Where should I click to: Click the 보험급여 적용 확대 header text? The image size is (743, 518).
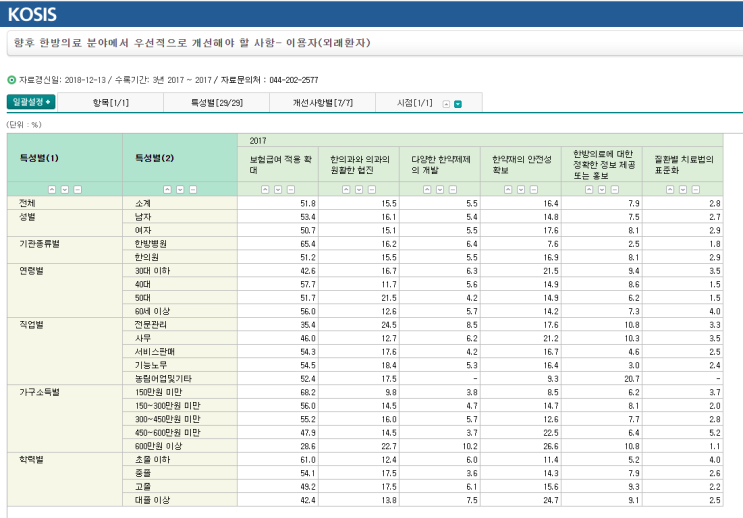(x=280, y=164)
